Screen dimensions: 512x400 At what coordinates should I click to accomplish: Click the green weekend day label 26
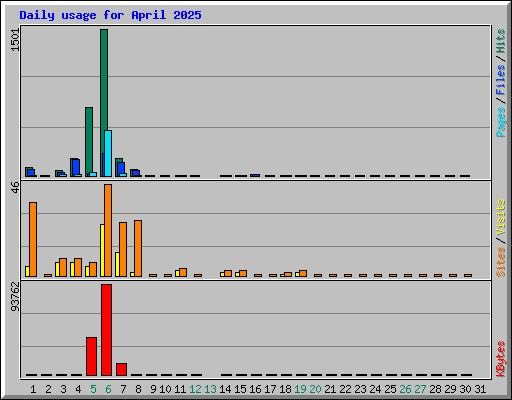click(x=405, y=389)
